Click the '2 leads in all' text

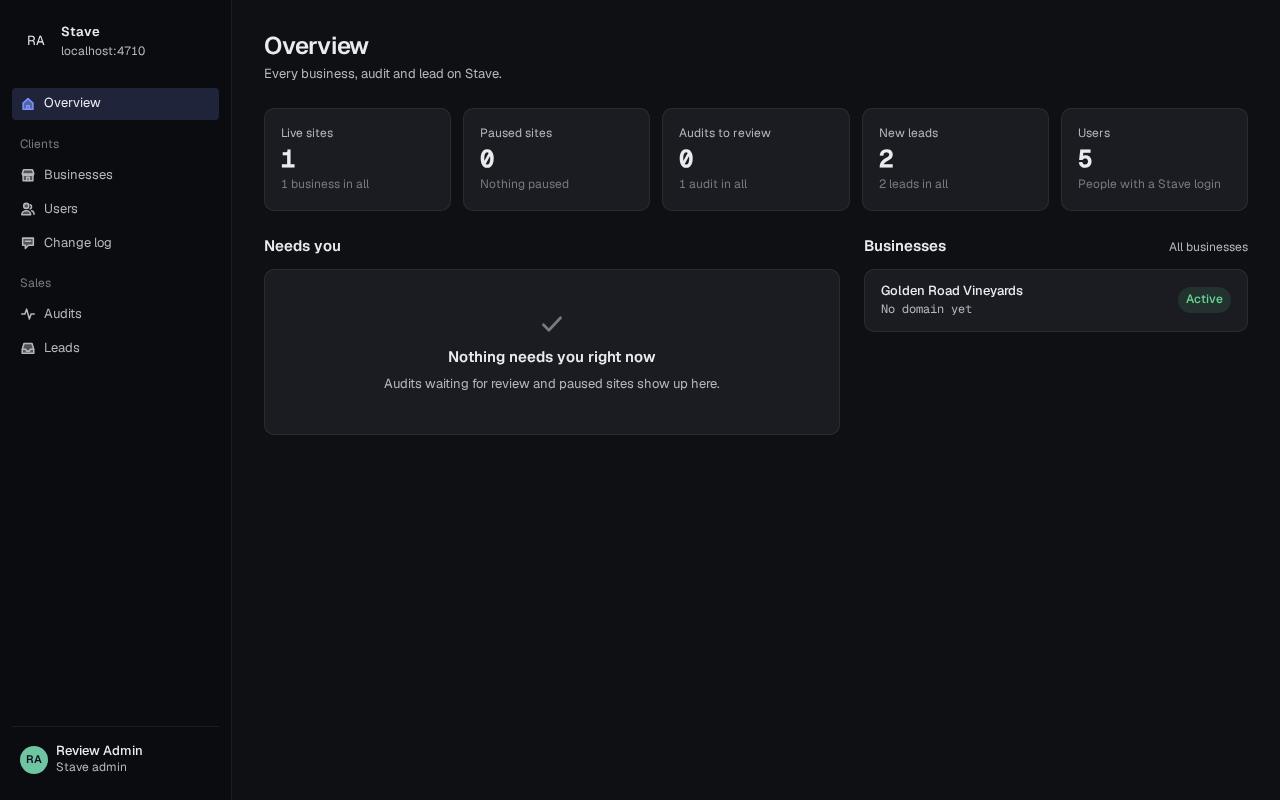(x=913, y=184)
